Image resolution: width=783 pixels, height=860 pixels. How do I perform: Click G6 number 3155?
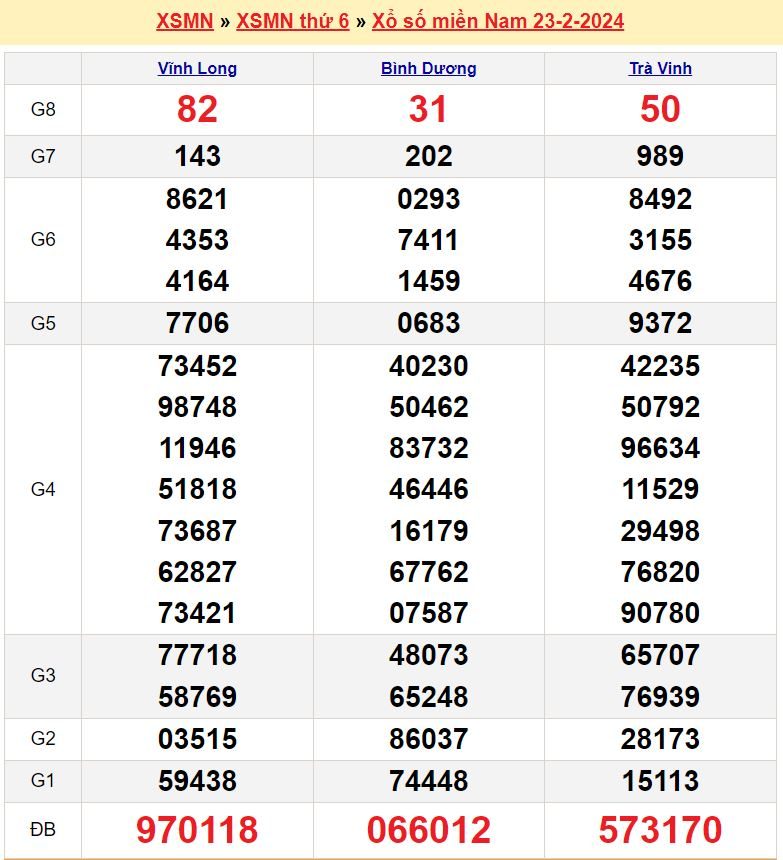660,240
